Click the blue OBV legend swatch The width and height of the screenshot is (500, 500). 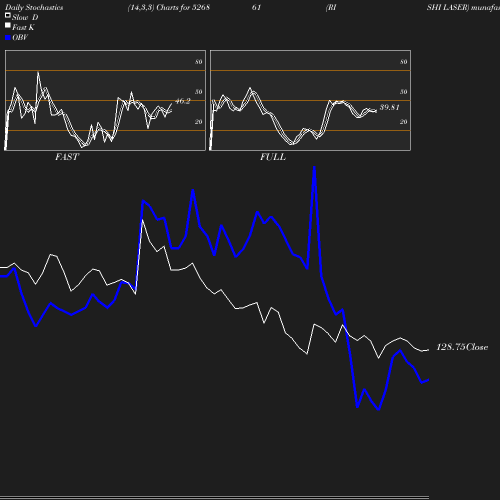8,38
